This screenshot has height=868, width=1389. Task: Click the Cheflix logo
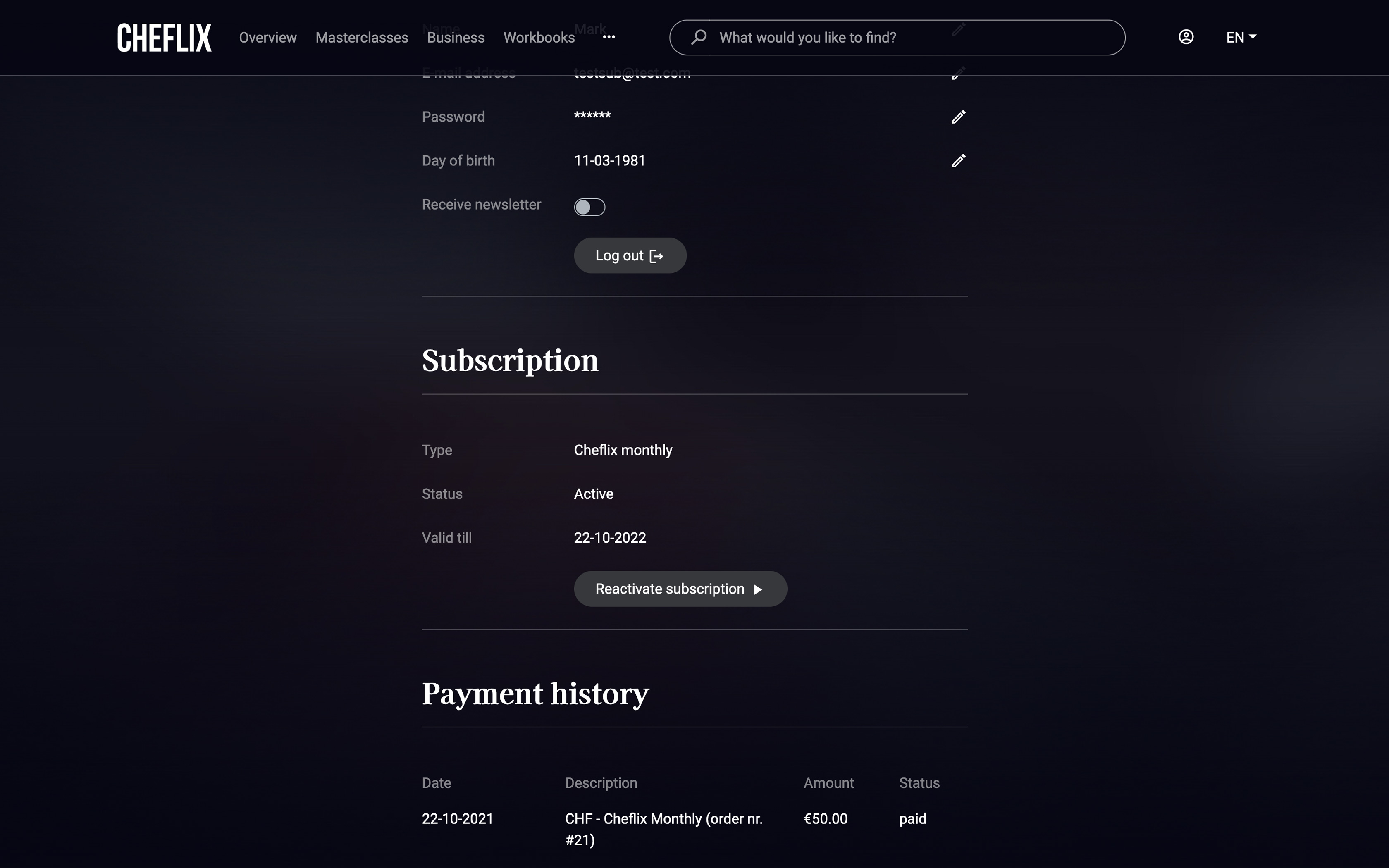tap(164, 38)
